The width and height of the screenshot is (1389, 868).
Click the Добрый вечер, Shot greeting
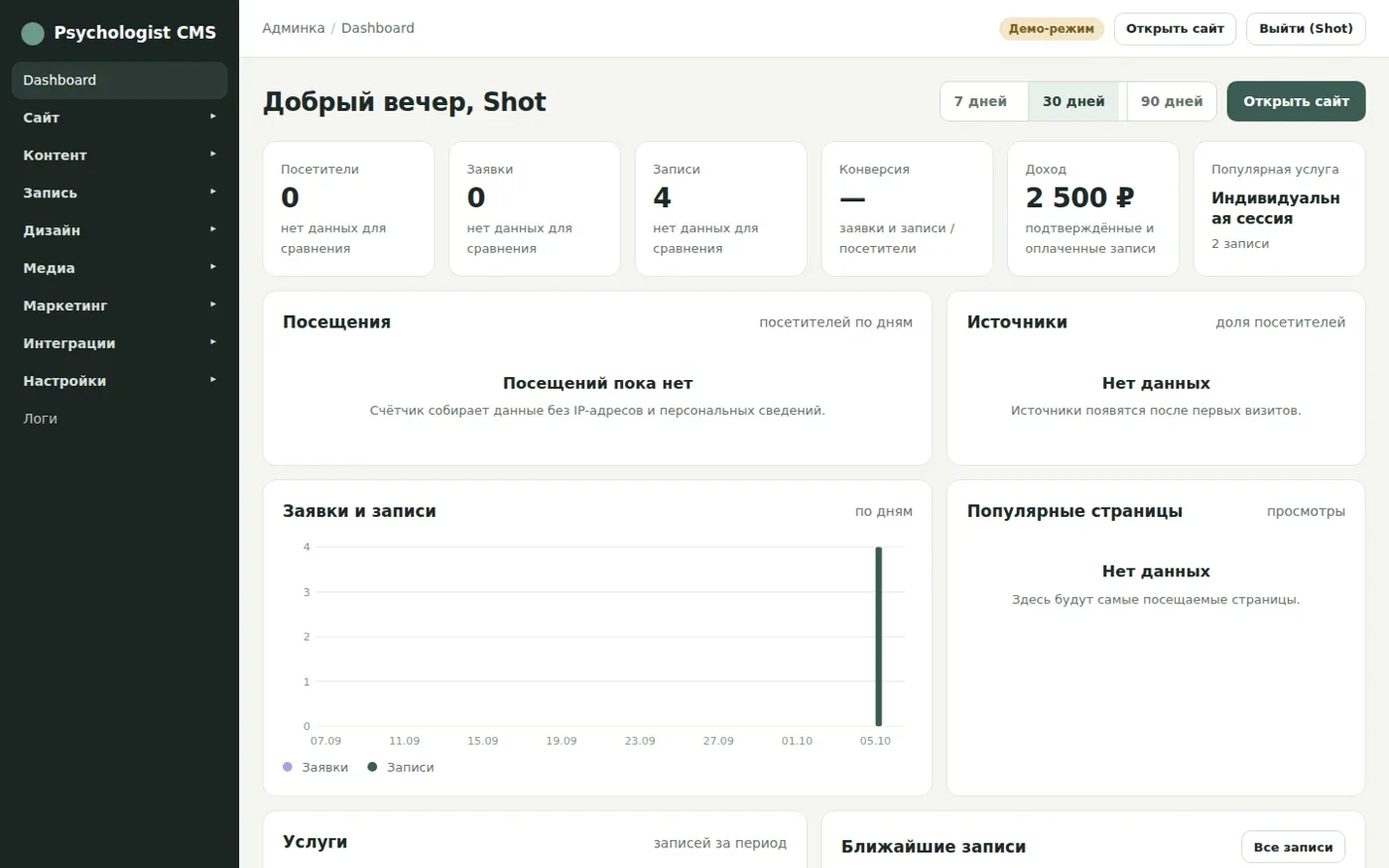[405, 102]
